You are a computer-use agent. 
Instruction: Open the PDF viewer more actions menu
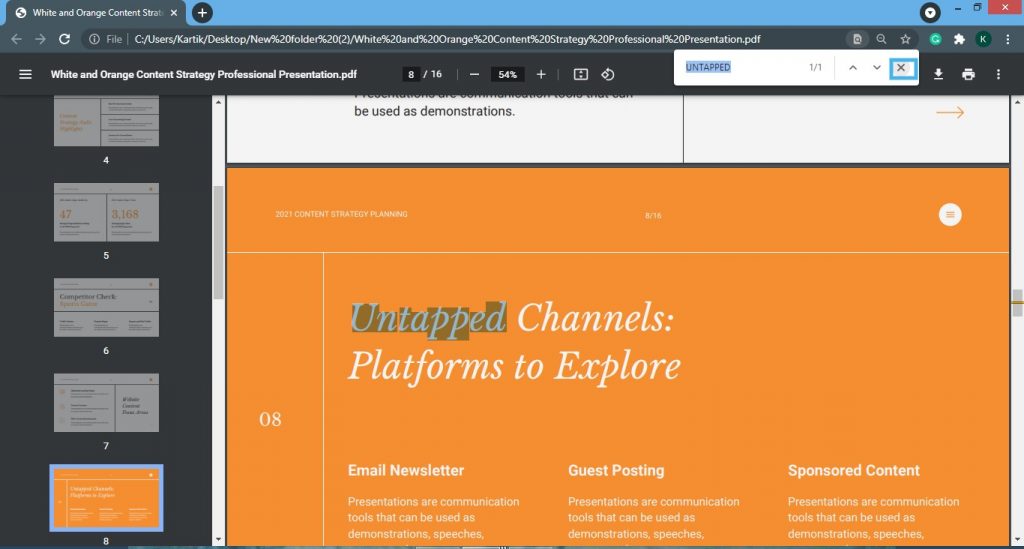pos(998,74)
